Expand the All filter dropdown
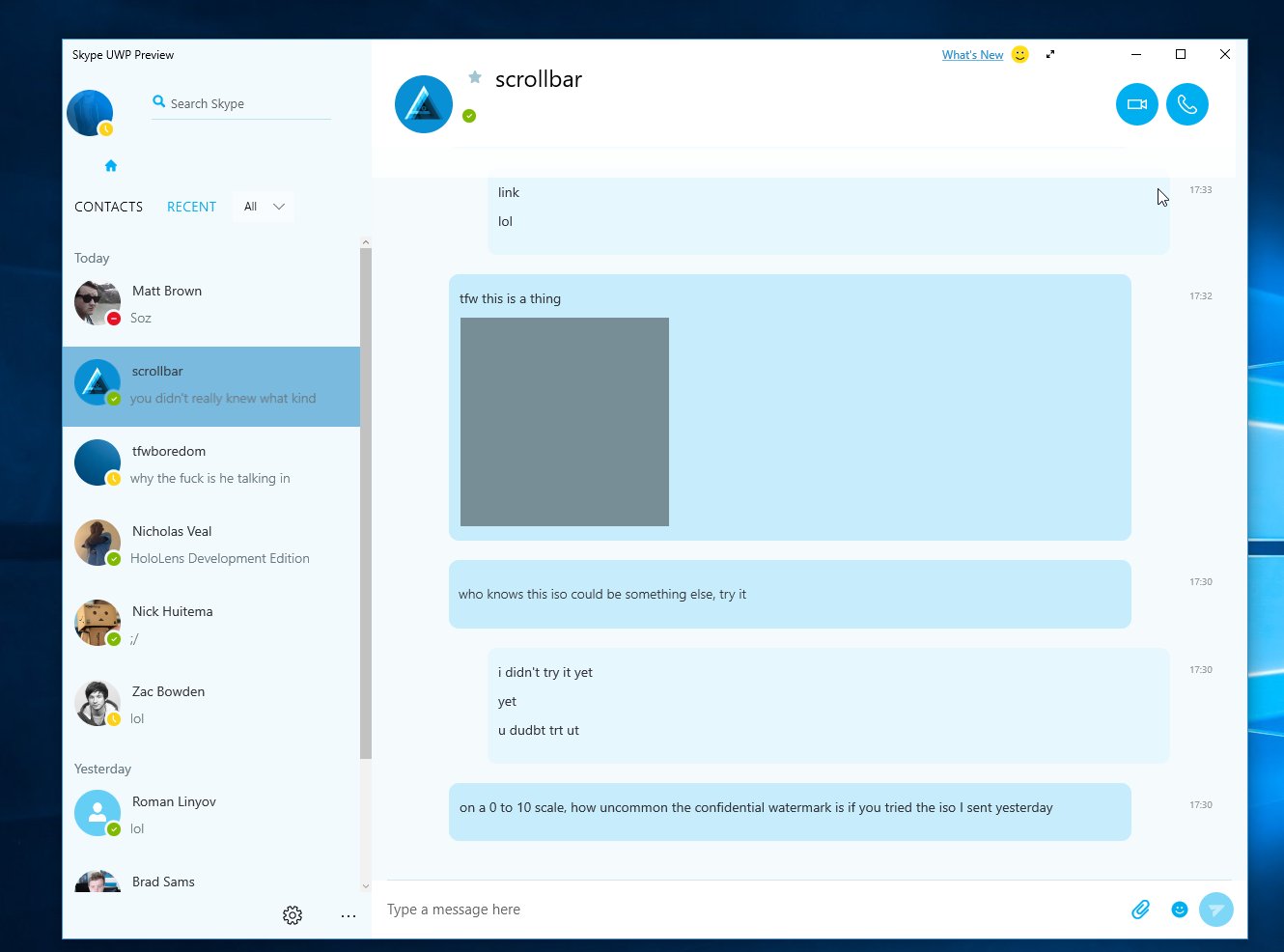The height and width of the screenshot is (952, 1284). point(264,207)
